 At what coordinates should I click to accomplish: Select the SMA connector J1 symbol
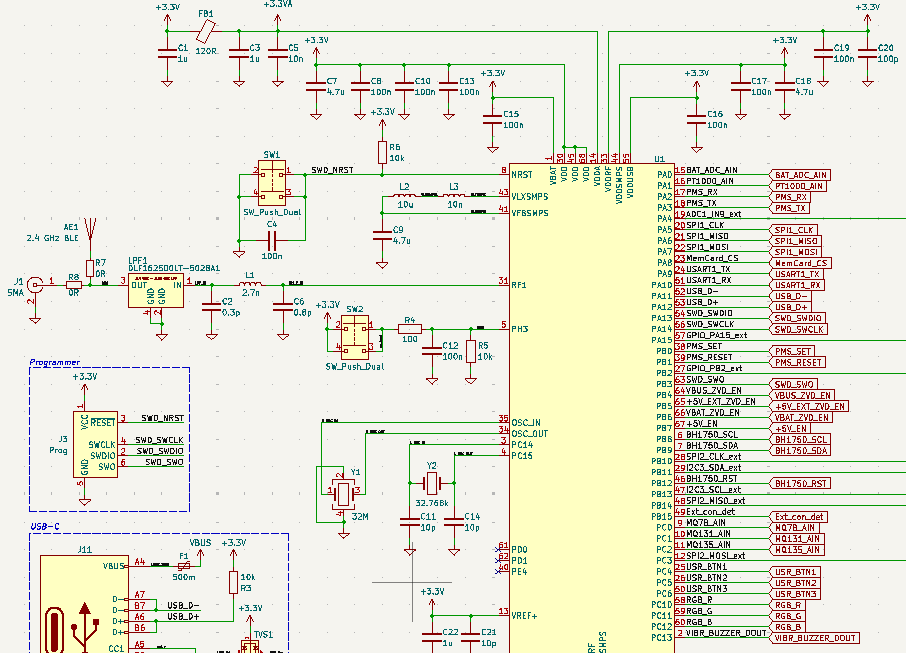(36, 284)
